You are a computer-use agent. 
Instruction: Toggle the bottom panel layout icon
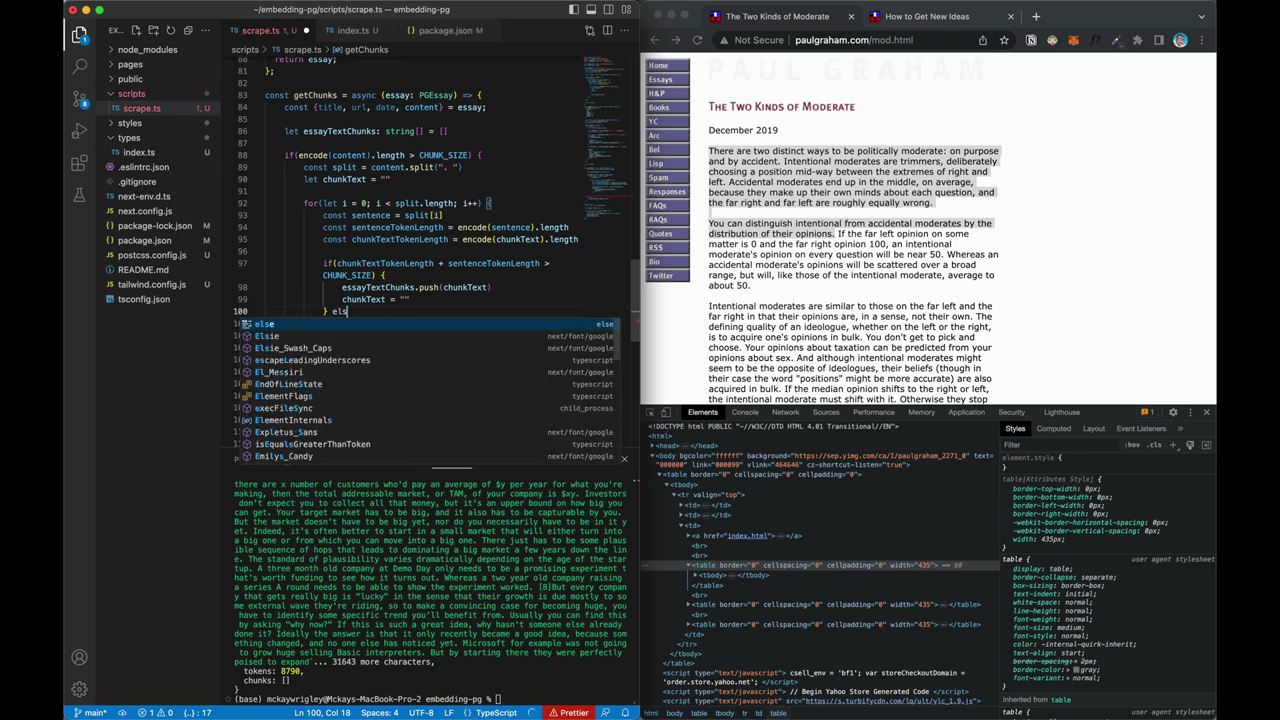coord(591,10)
